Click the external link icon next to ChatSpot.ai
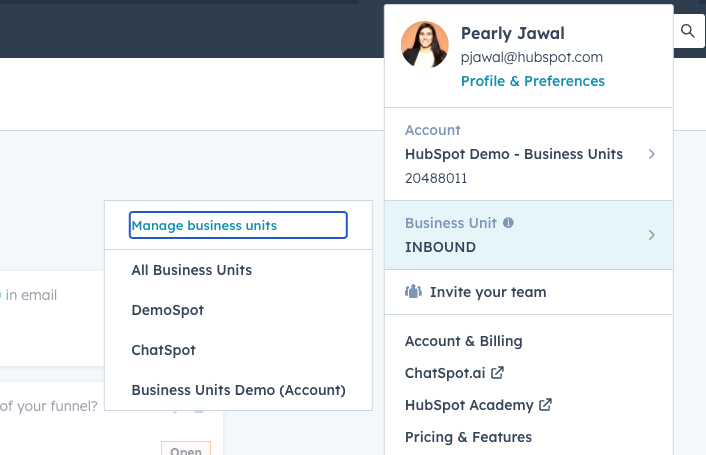This screenshot has height=455, width=706. (x=498, y=373)
